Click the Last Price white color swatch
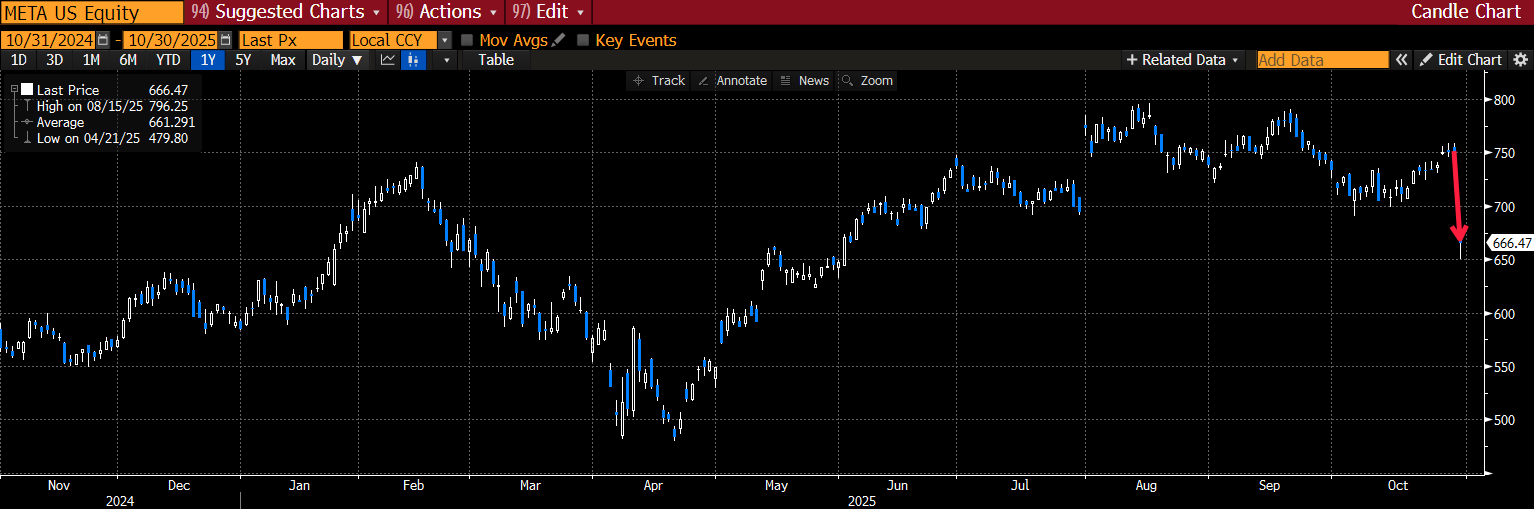 click(27, 90)
